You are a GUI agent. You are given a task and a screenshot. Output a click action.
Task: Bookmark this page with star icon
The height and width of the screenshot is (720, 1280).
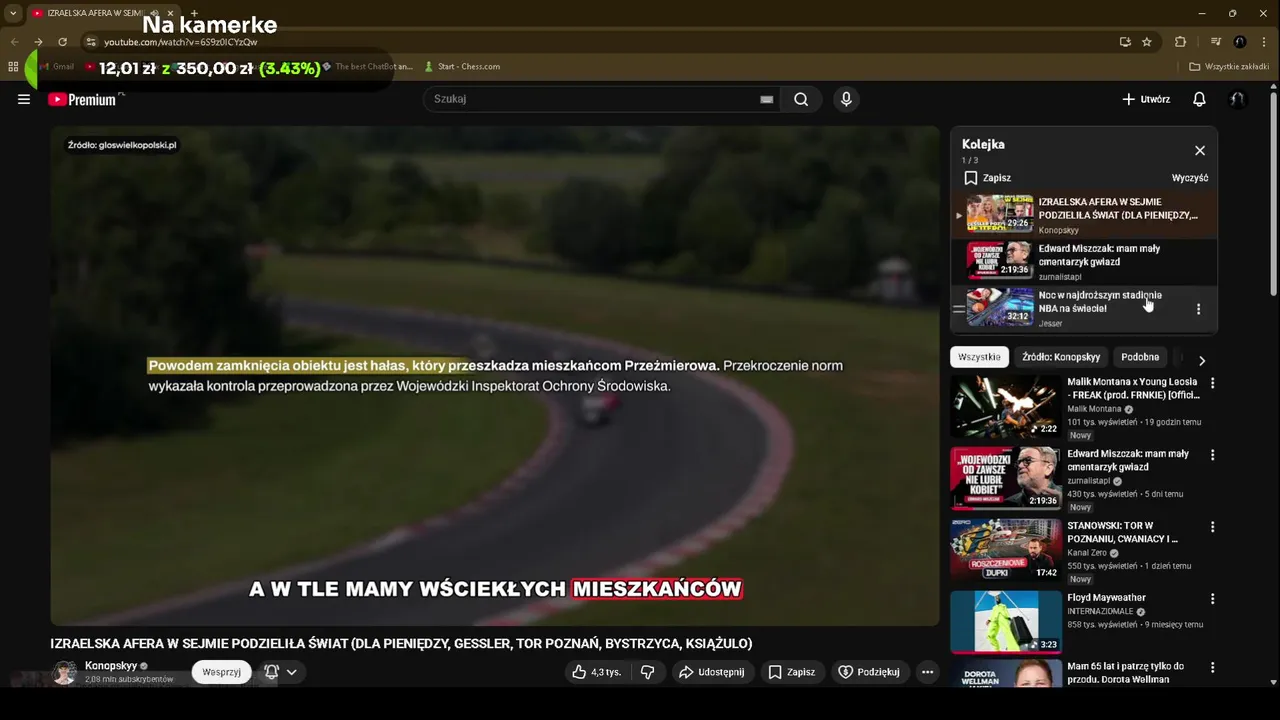(1147, 42)
